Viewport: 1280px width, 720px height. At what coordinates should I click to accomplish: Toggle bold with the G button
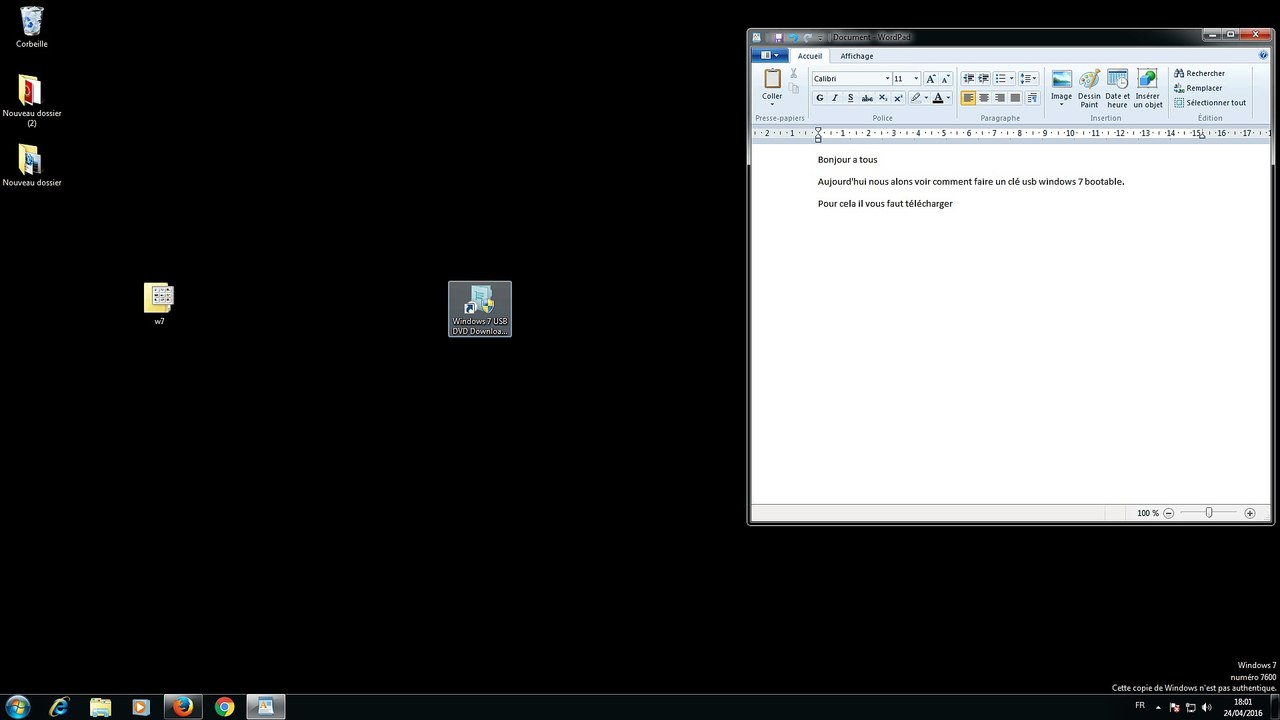(x=820, y=98)
